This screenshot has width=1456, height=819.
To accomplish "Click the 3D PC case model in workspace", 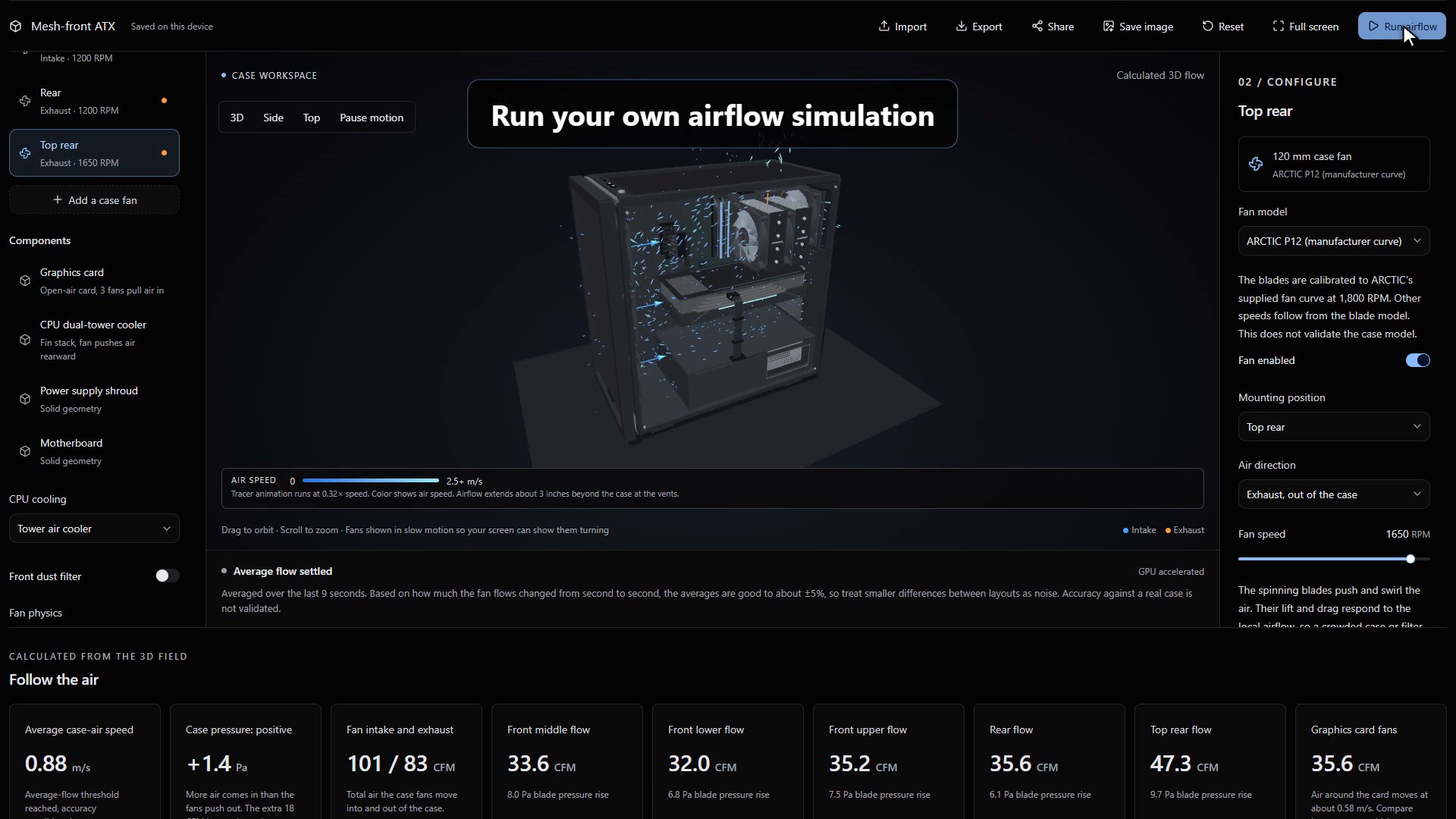I will pyautogui.click(x=705, y=303).
